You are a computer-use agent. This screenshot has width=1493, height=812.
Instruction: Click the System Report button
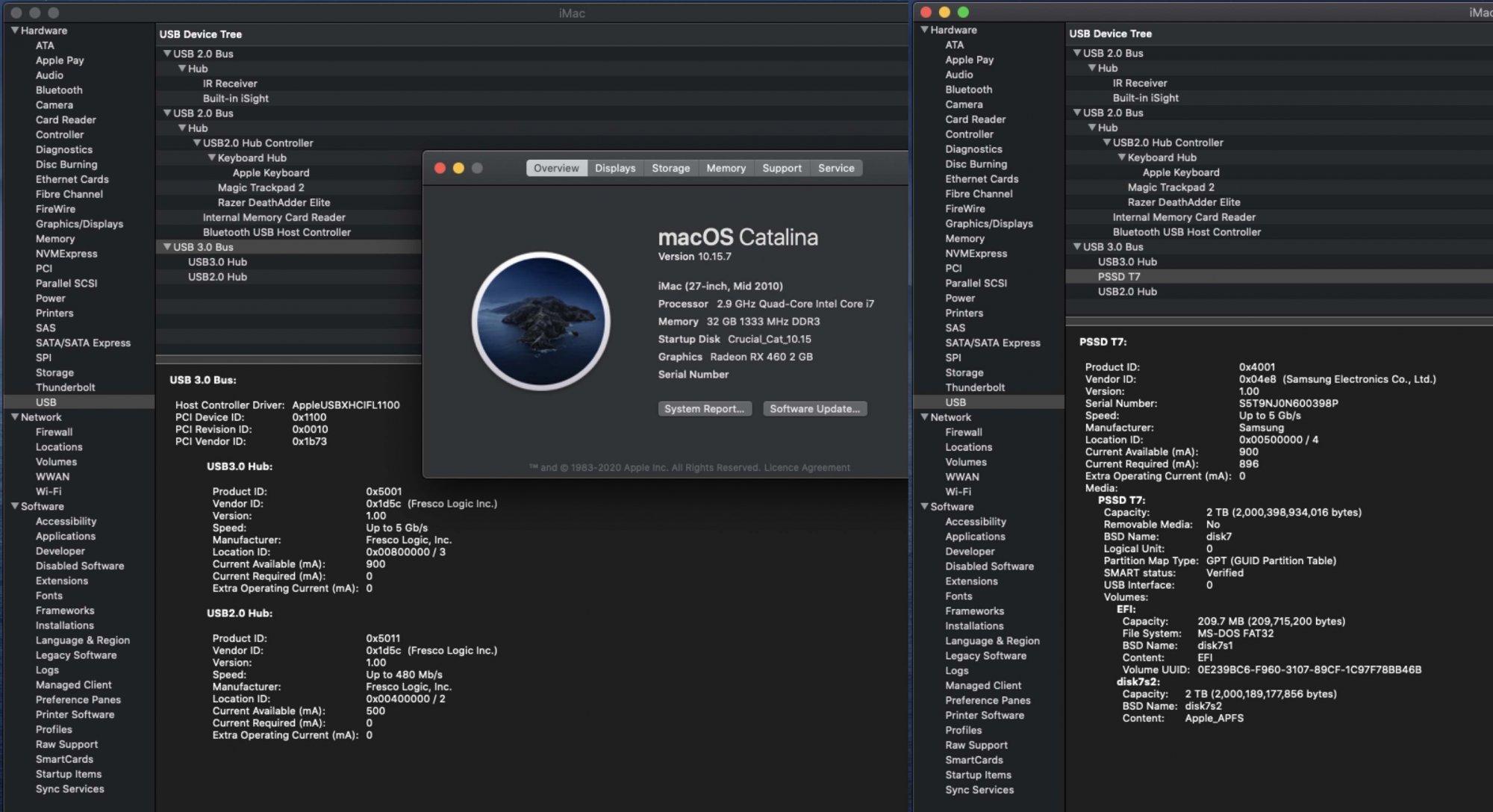(704, 409)
